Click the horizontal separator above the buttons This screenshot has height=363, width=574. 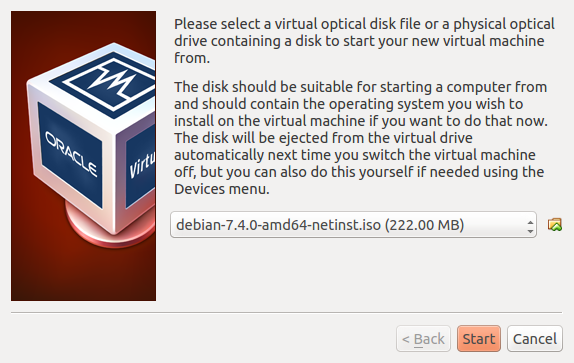[286, 313]
